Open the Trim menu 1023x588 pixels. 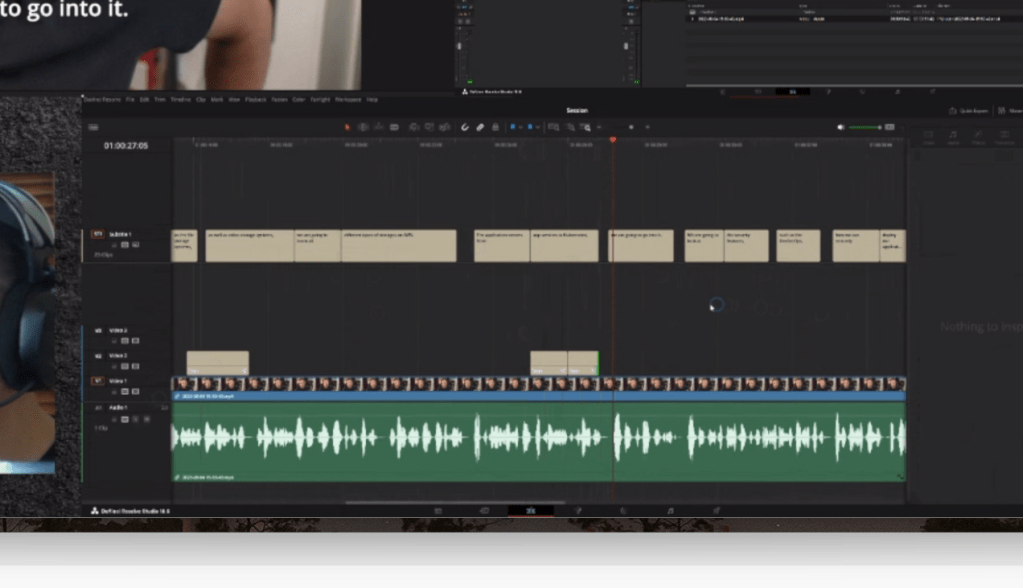(160, 100)
